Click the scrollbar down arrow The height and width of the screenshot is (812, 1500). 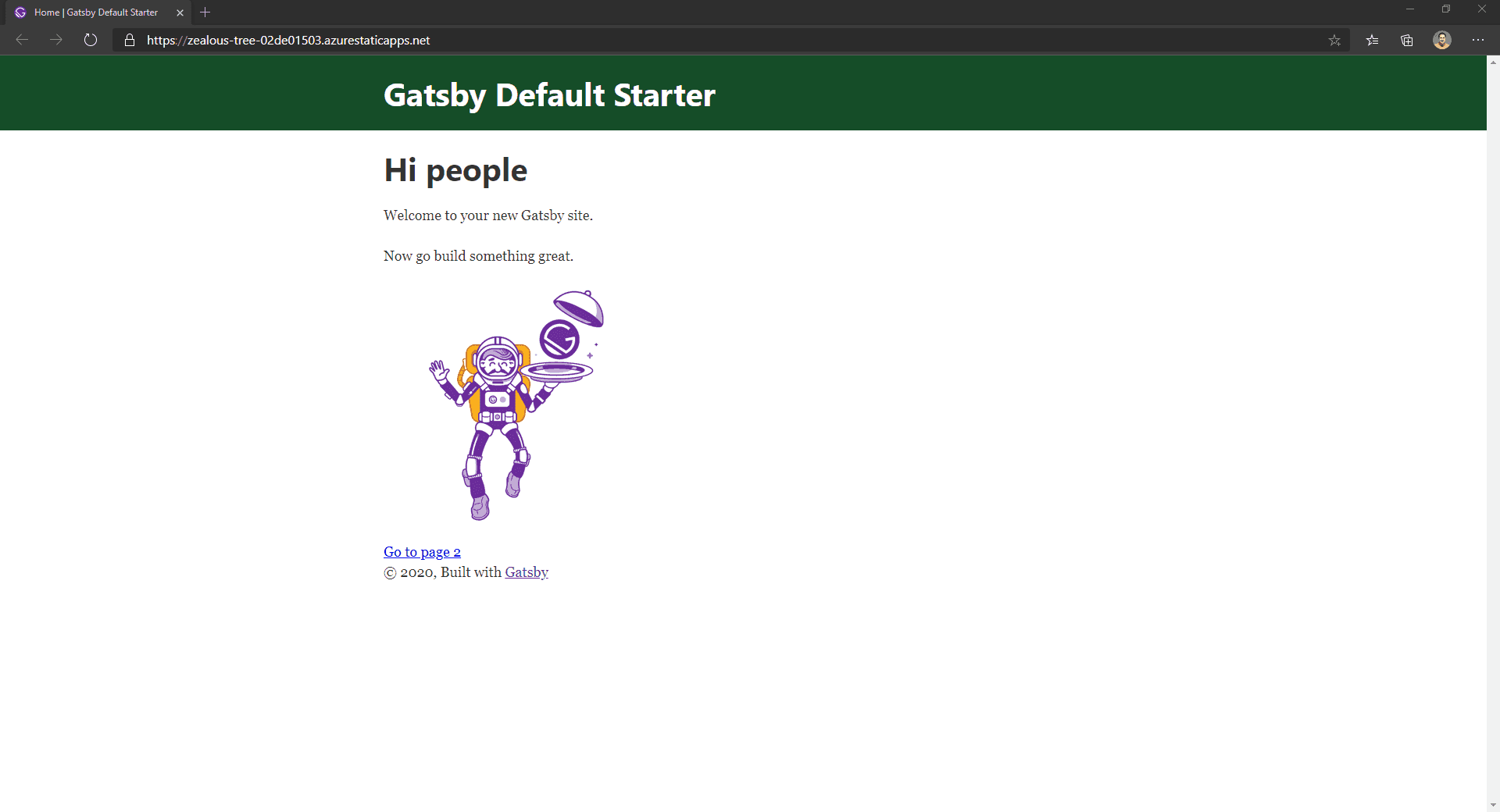pyautogui.click(x=1493, y=804)
